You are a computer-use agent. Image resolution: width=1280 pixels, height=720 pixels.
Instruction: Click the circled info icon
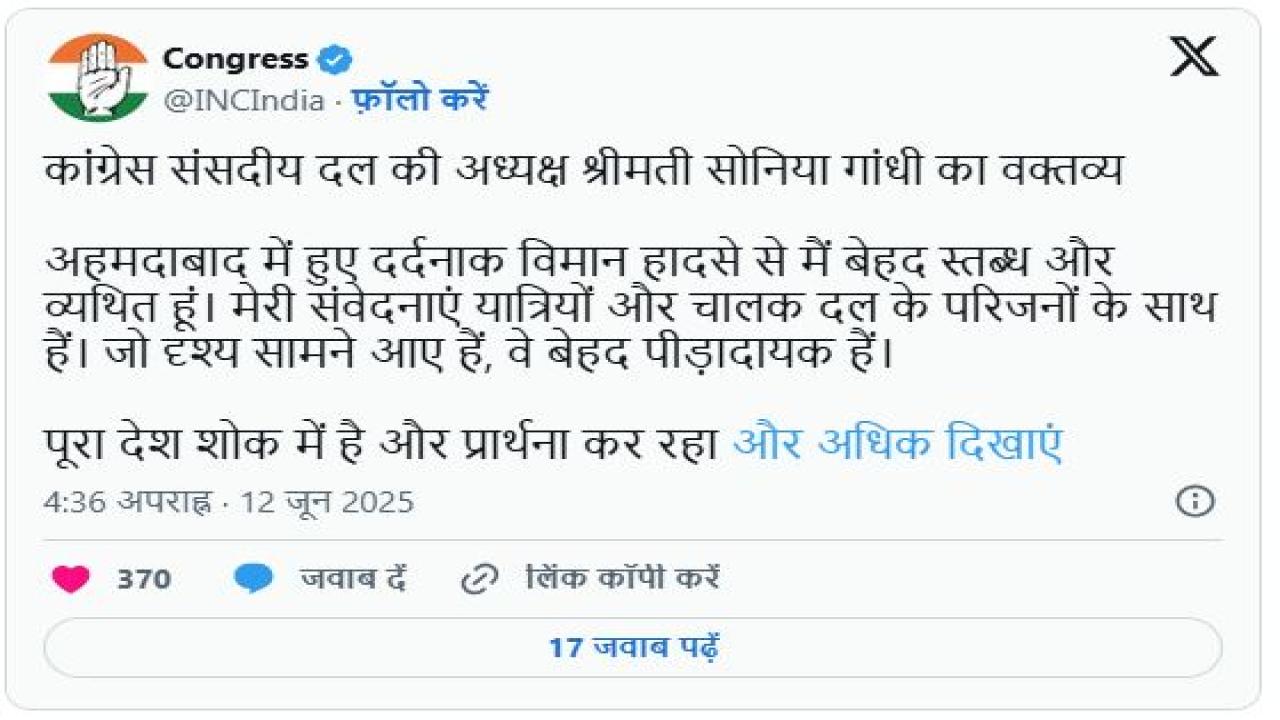(1195, 501)
